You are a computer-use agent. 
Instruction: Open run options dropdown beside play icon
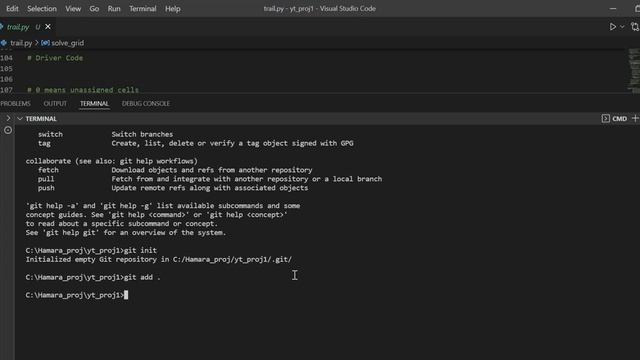click(x=622, y=27)
